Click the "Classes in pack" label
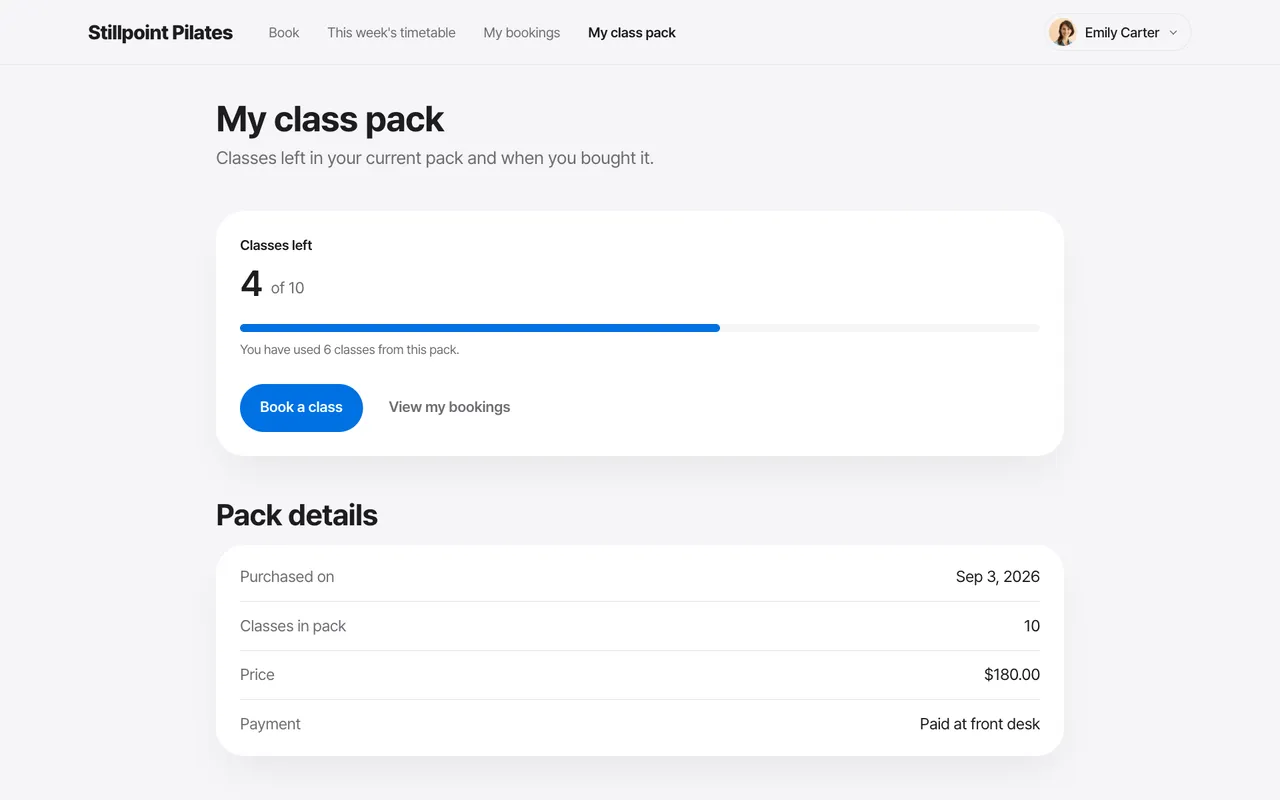The image size is (1280, 800). click(293, 626)
